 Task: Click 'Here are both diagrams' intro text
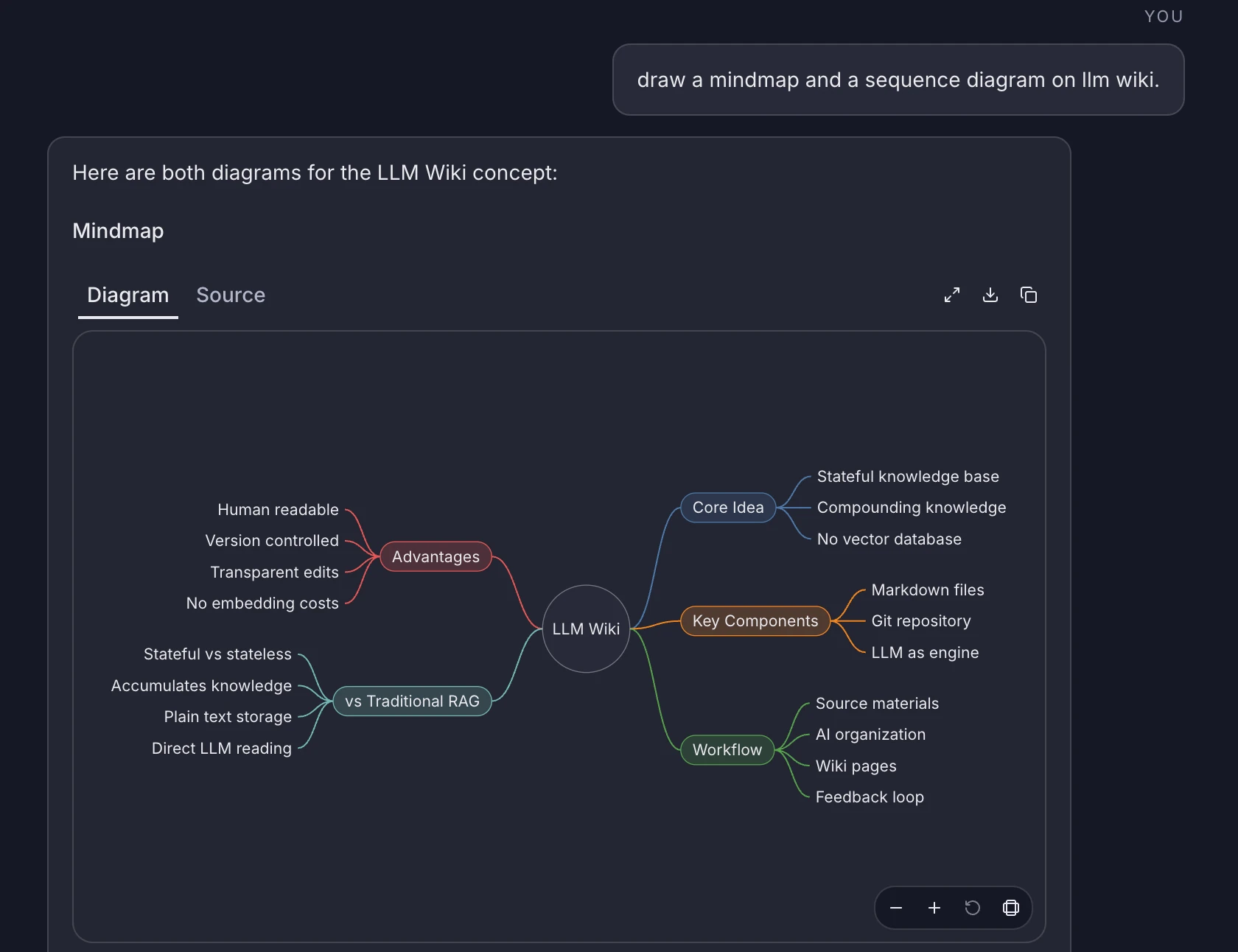[x=315, y=172]
